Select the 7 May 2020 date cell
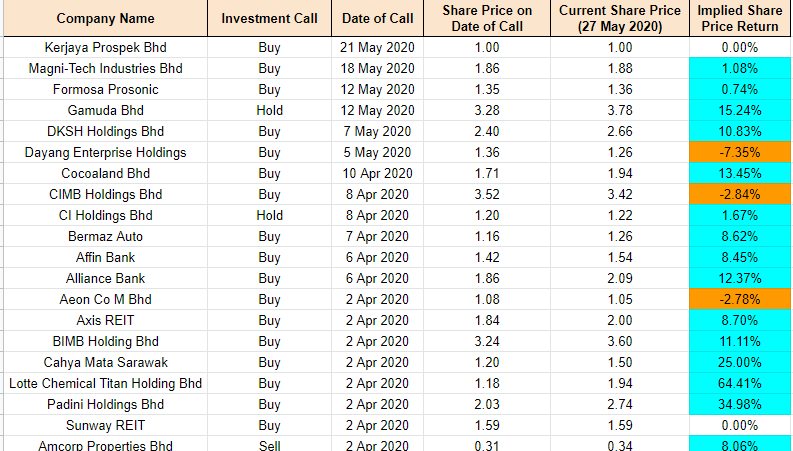Image resolution: width=793 pixels, height=451 pixels. (x=377, y=131)
